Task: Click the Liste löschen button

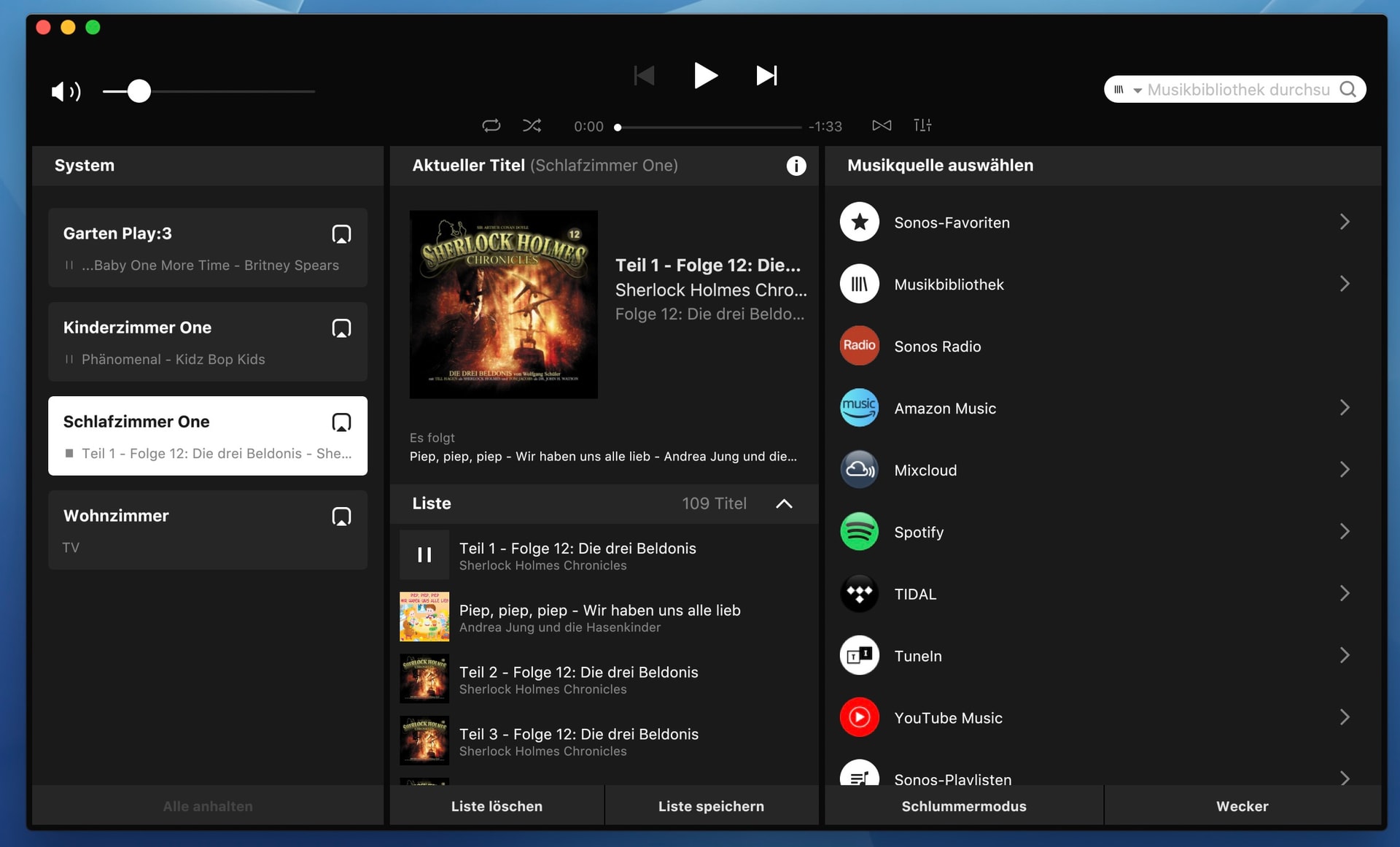Action: [497, 806]
